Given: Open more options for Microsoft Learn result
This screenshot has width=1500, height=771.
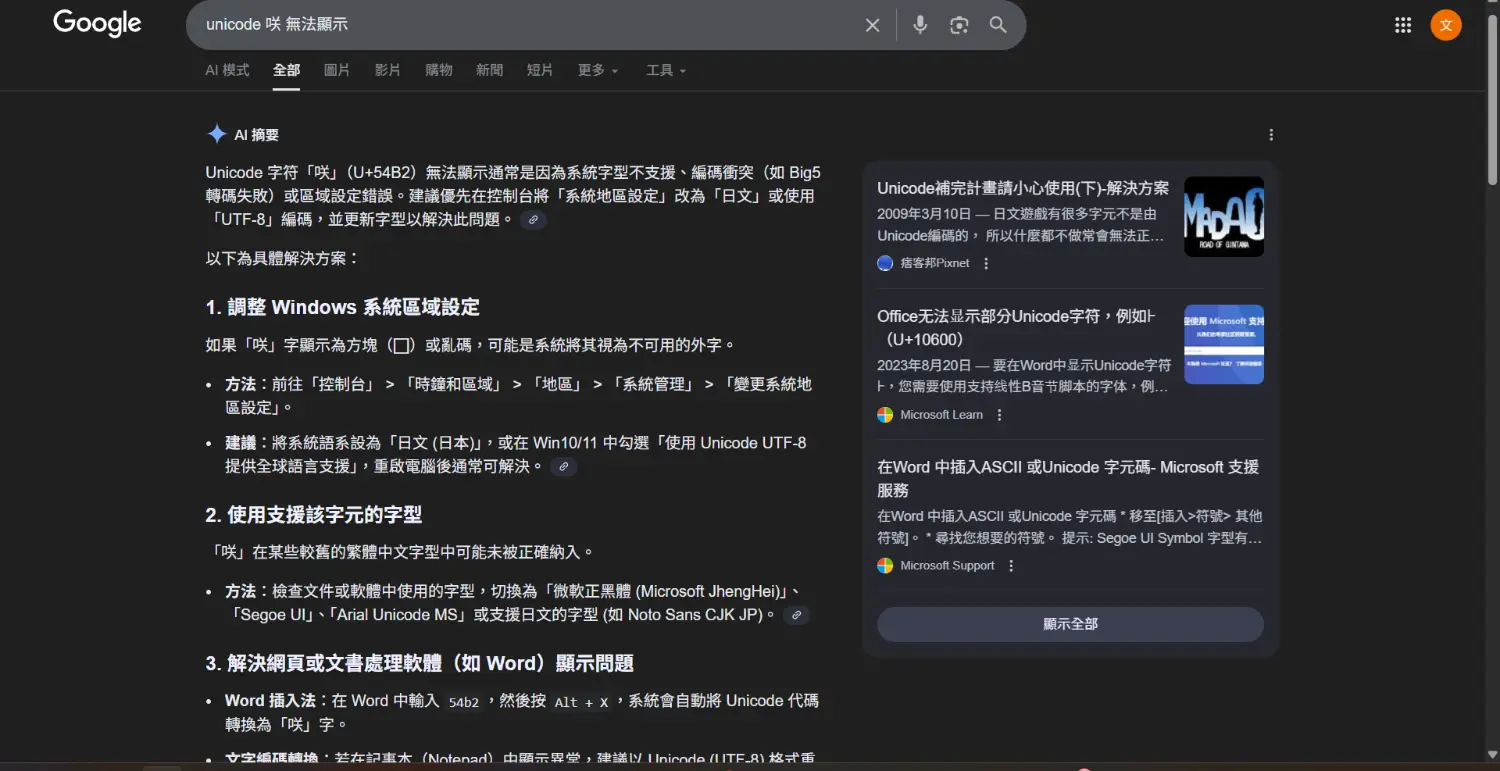Looking at the screenshot, I should tap(999, 415).
